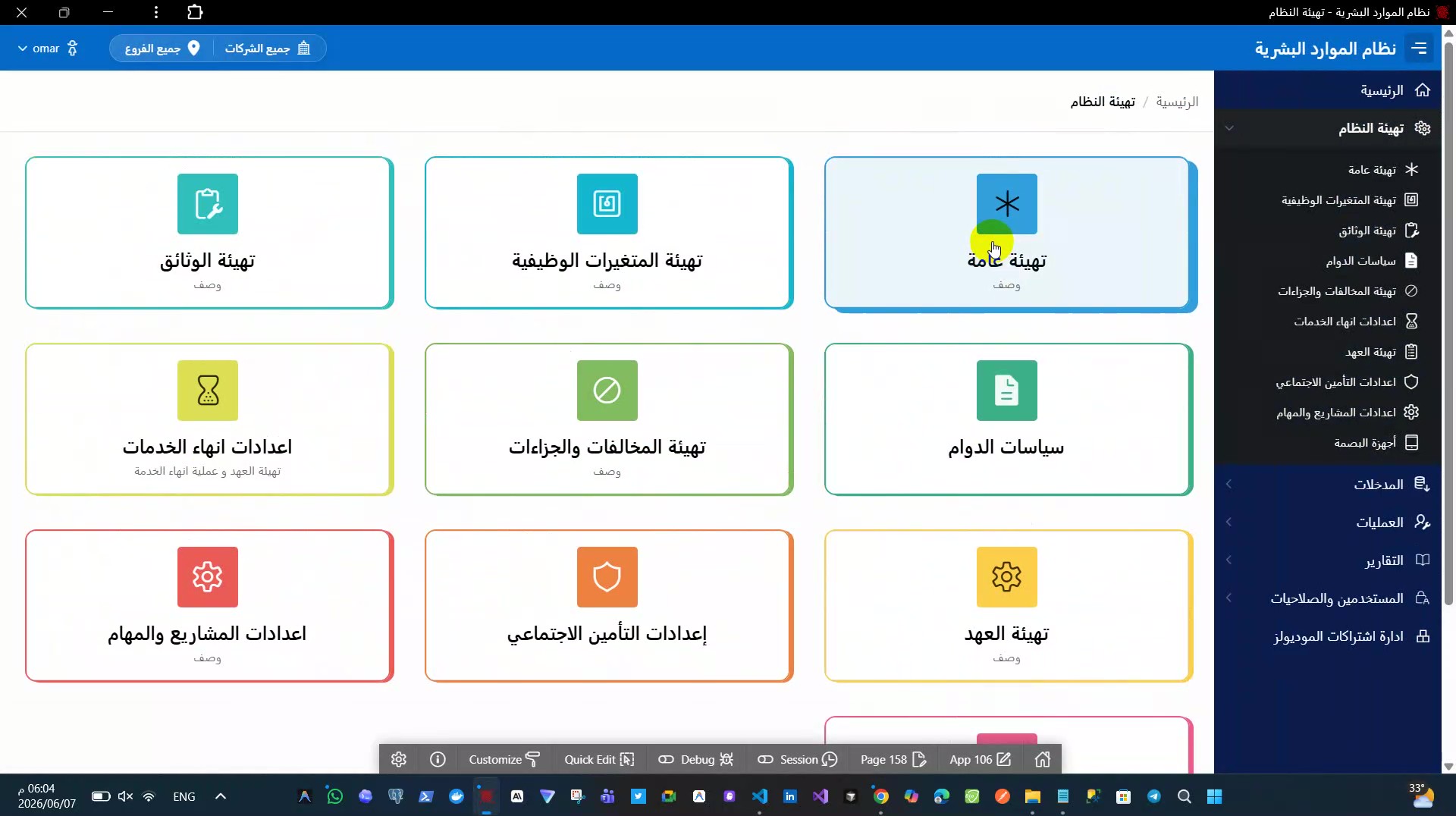Click the page vertical scrollbar thumb
This screenshot has width=1456, height=816.
coord(1448,322)
